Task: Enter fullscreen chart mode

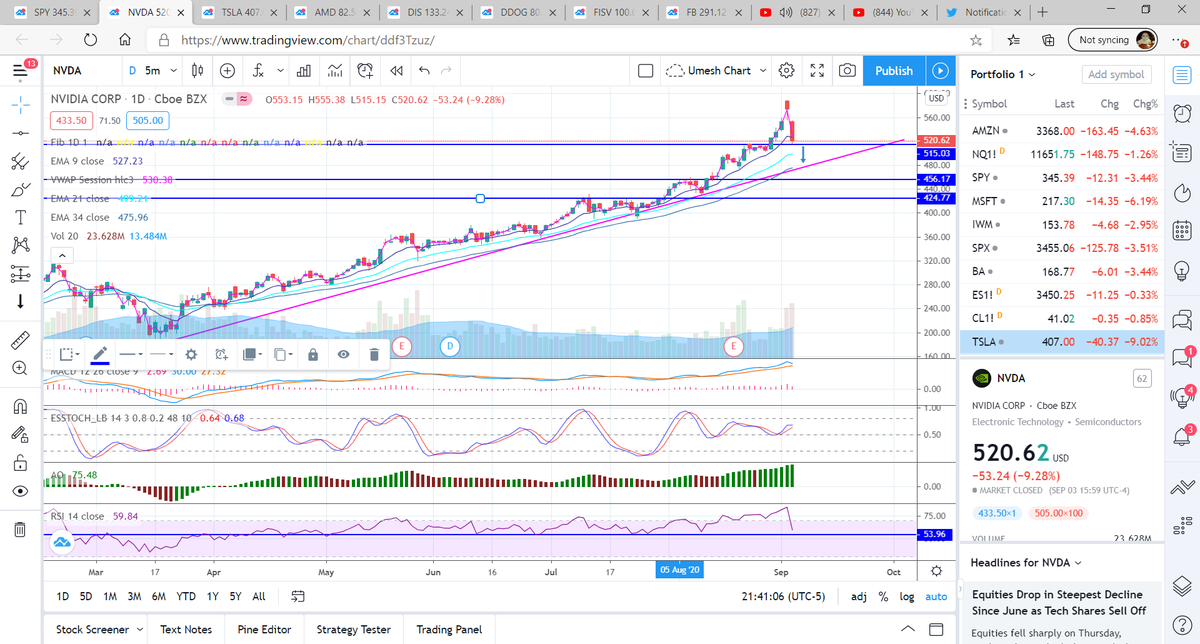Action: [816, 71]
